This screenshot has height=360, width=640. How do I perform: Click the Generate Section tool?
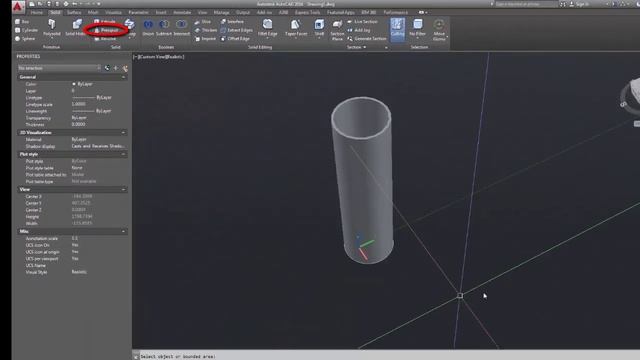point(367,39)
